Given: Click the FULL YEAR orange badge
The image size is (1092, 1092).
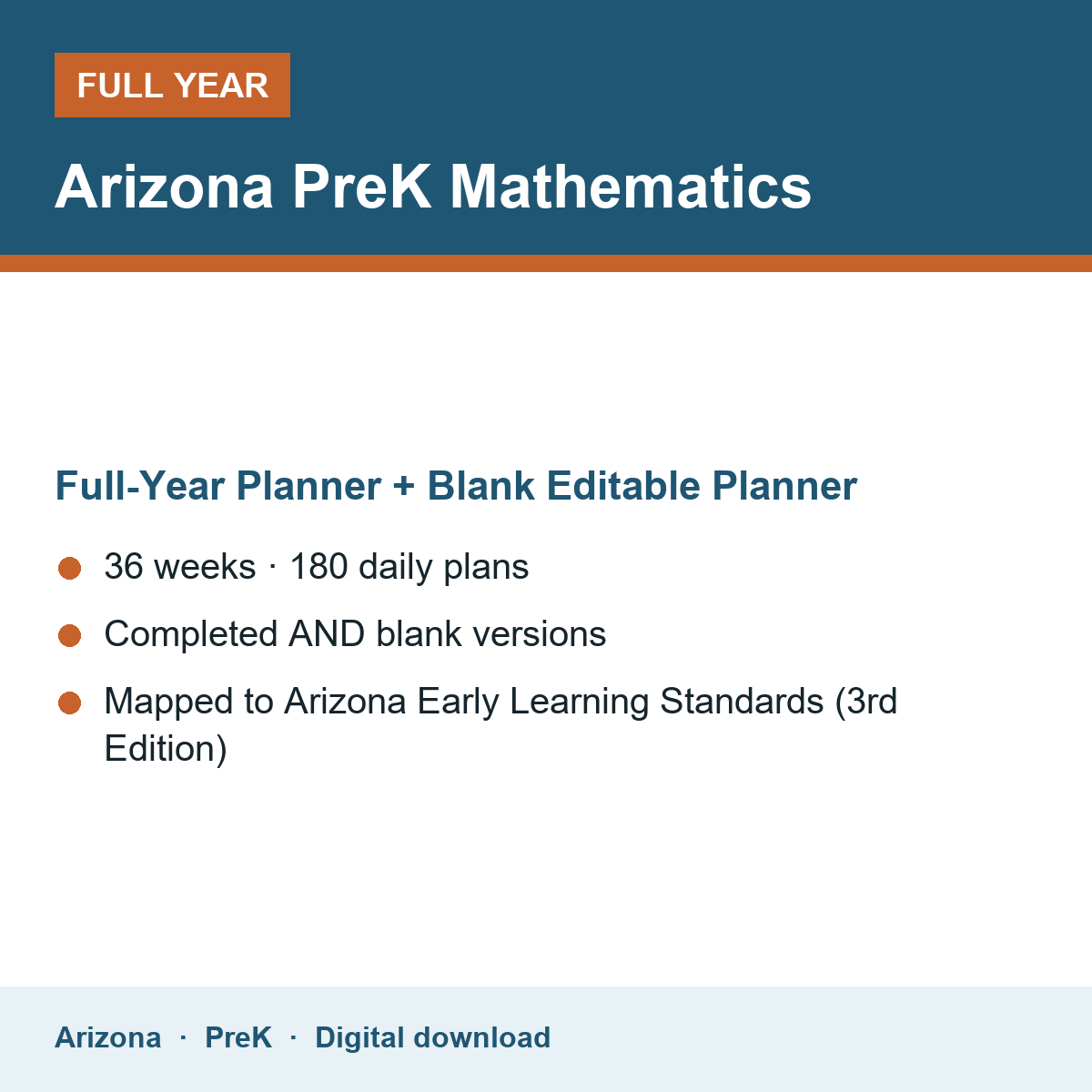Looking at the screenshot, I should tap(172, 85).
